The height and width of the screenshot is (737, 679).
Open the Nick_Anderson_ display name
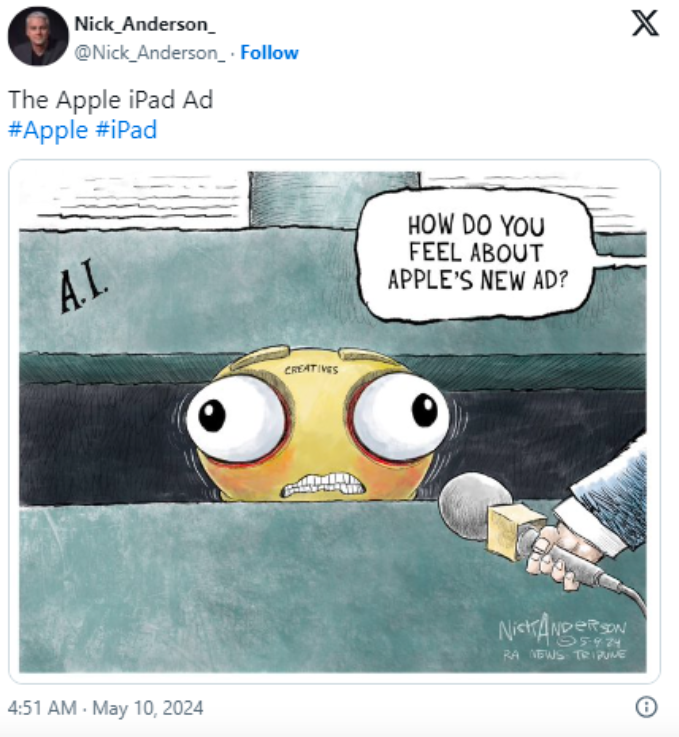click(x=145, y=24)
